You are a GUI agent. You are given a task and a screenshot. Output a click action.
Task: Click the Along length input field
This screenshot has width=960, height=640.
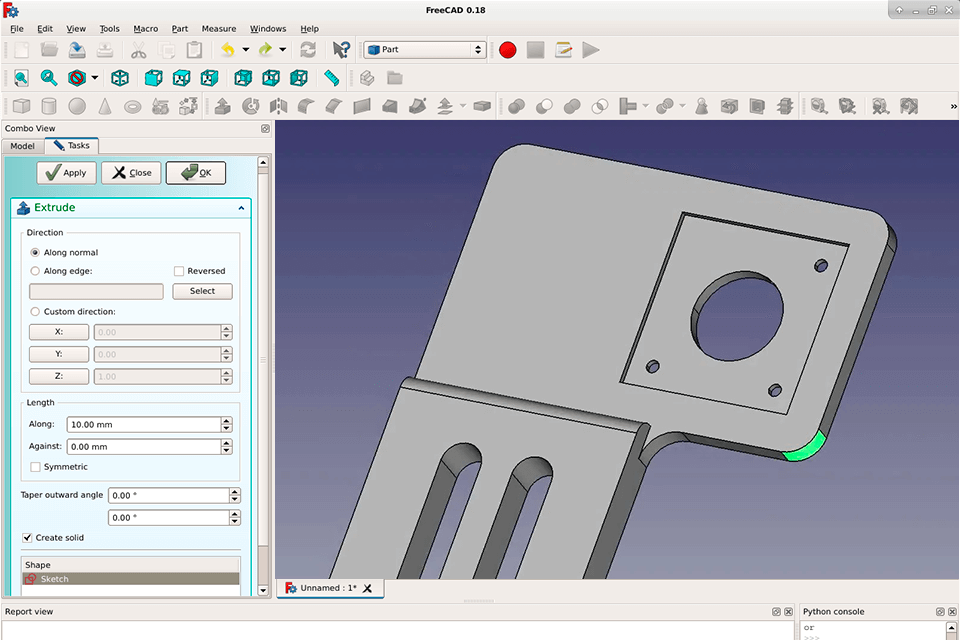click(144, 424)
